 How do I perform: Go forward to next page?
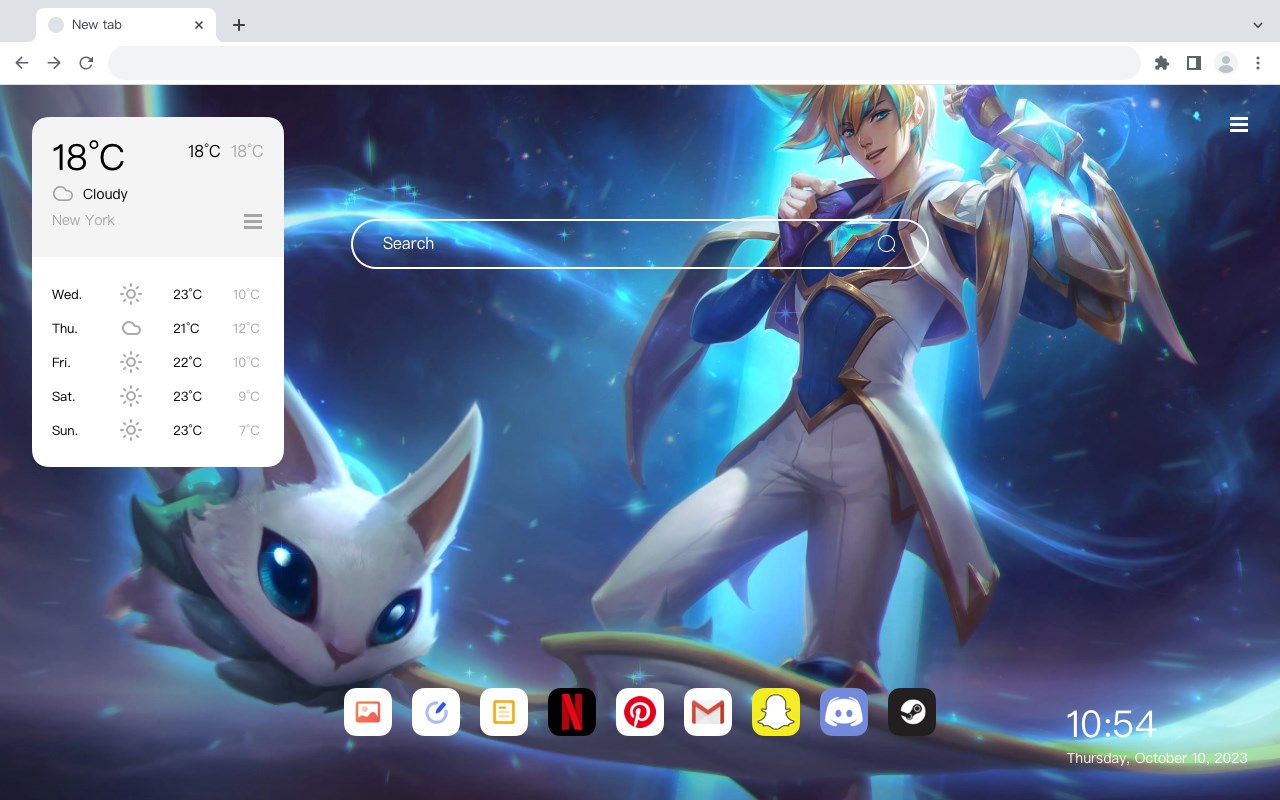pyautogui.click(x=54, y=63)
